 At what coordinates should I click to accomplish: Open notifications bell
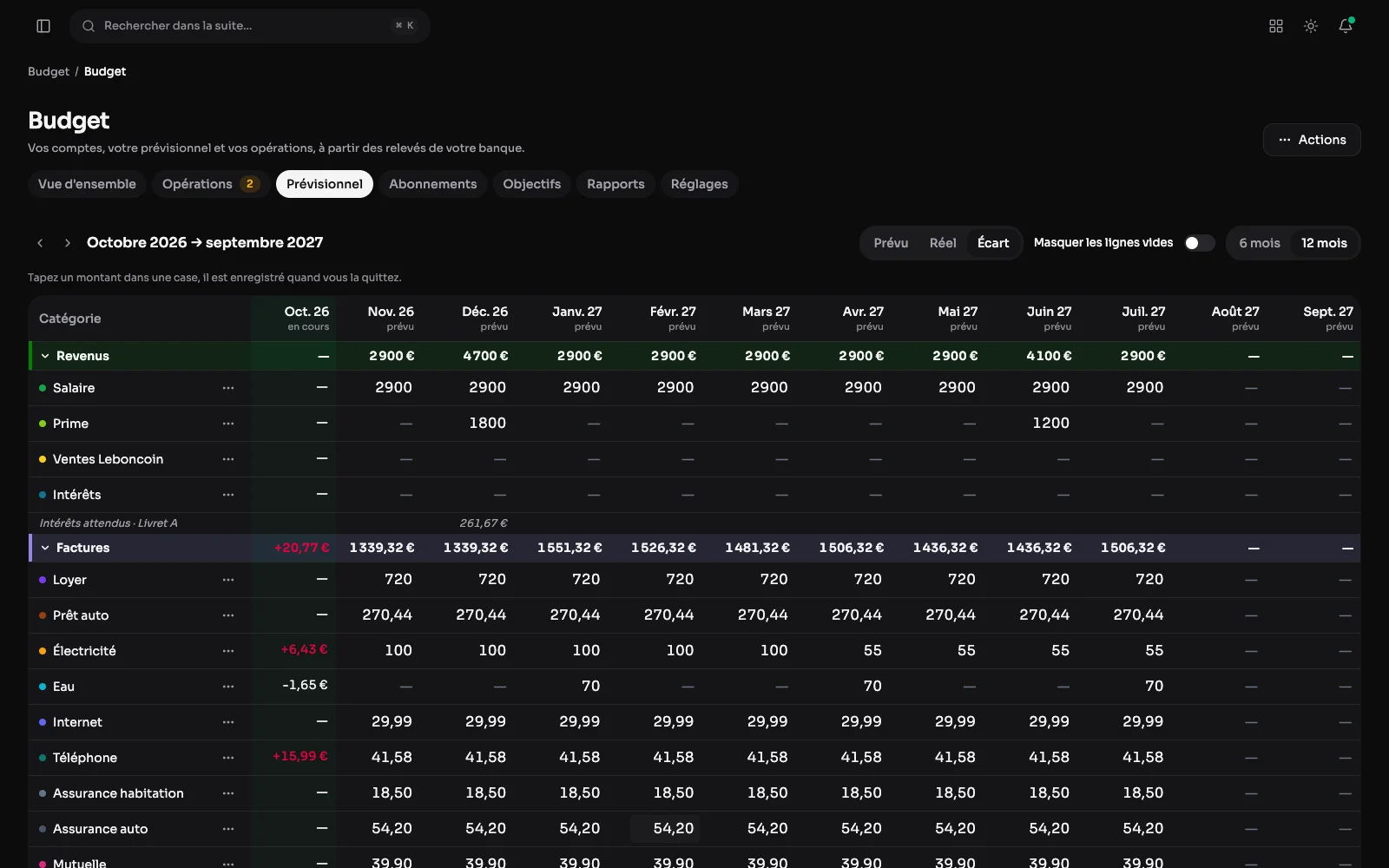(1346, 26)
